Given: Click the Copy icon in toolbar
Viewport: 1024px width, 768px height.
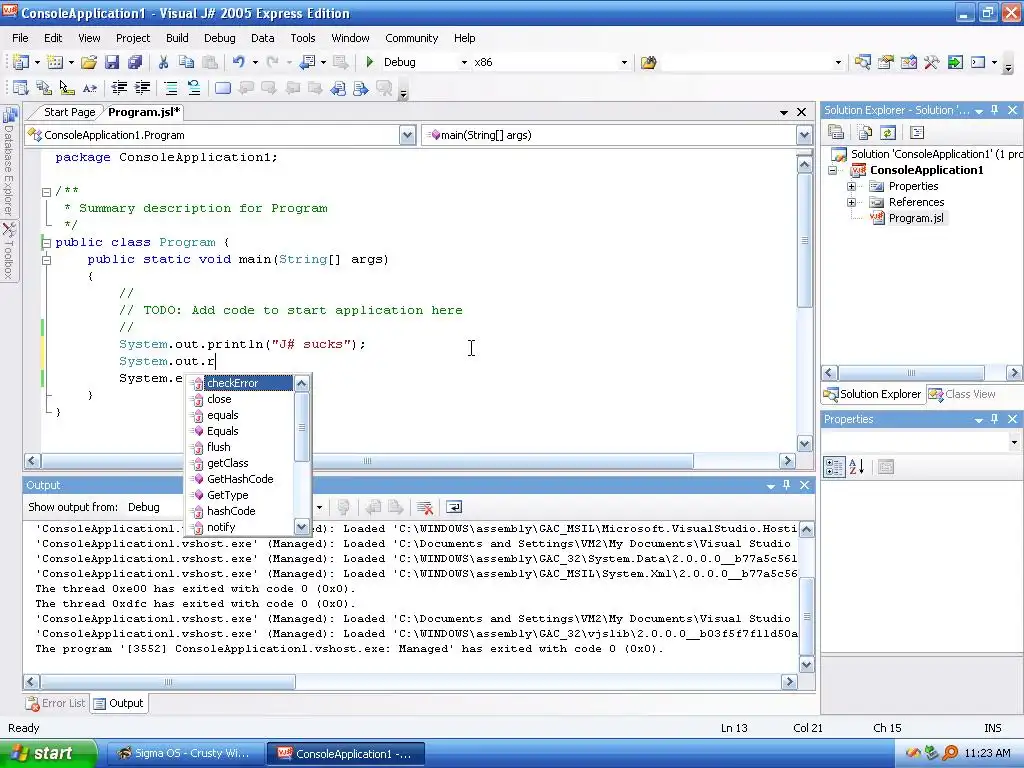Looking at the screenshot, I should [186, 63].
